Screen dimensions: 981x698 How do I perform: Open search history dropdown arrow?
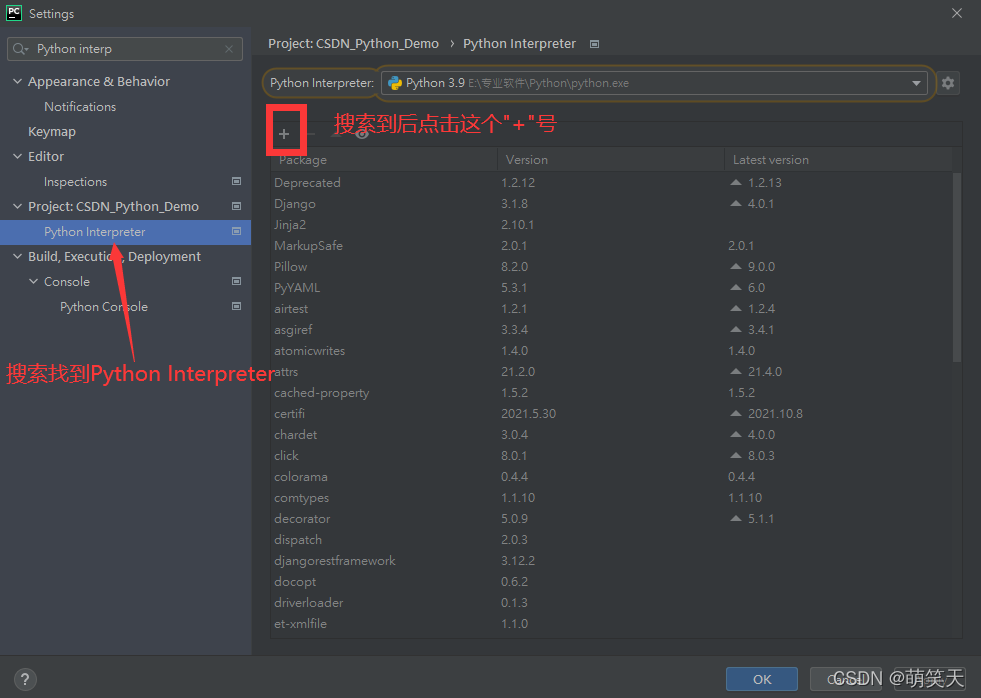tap(27, 49)
